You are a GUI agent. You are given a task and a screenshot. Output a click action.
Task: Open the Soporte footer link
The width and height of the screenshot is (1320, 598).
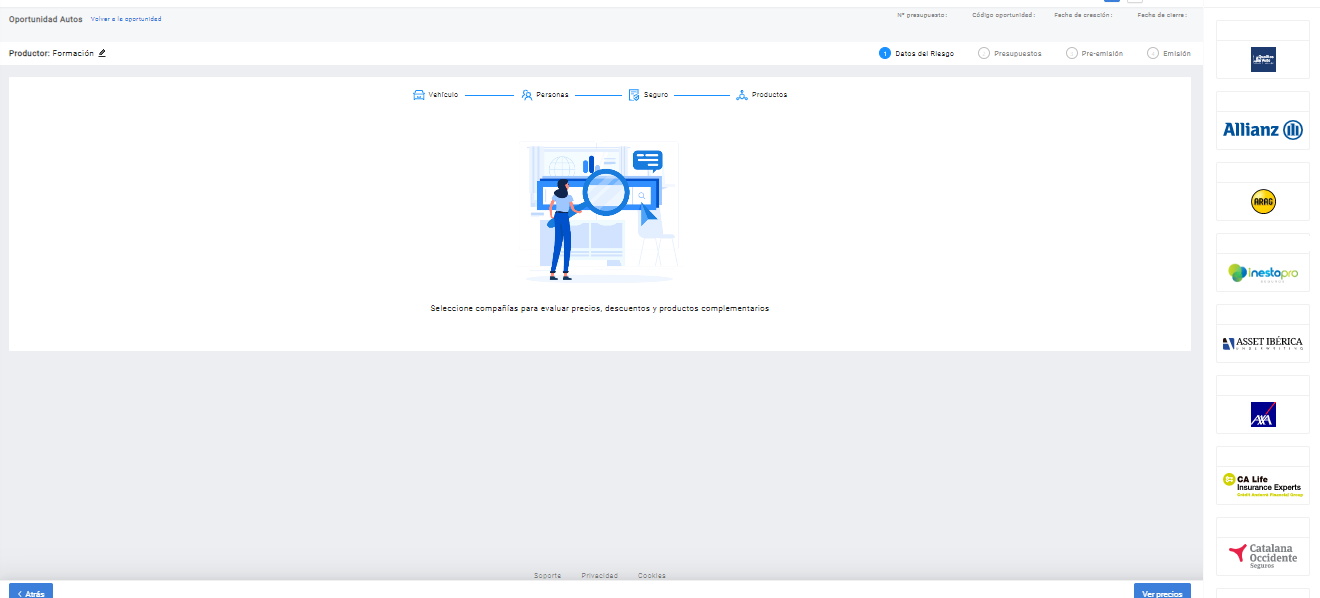tap(547, 576)
